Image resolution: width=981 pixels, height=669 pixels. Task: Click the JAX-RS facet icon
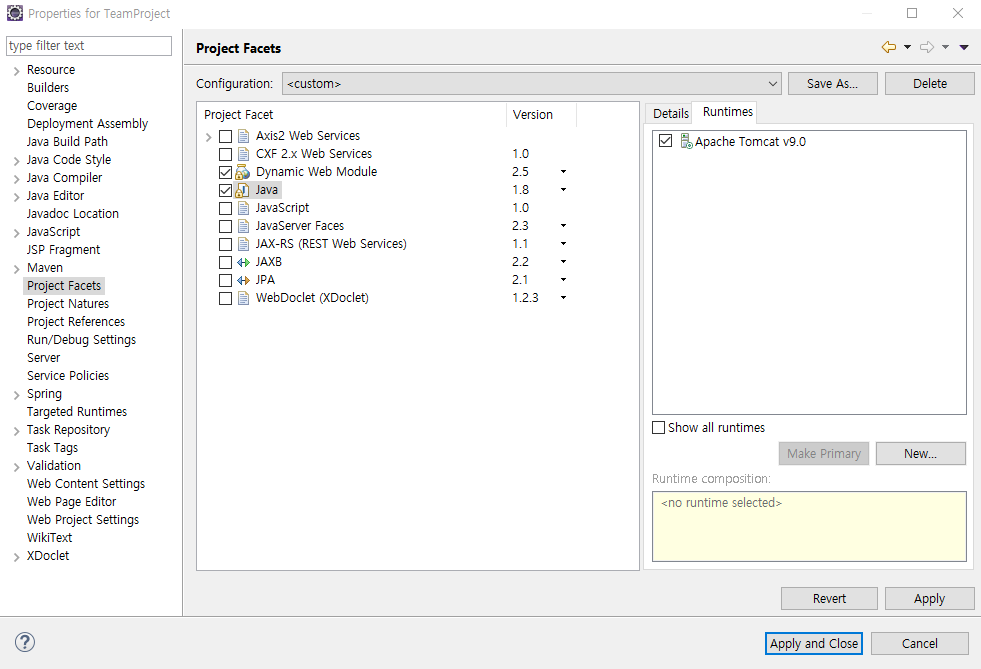243,244
